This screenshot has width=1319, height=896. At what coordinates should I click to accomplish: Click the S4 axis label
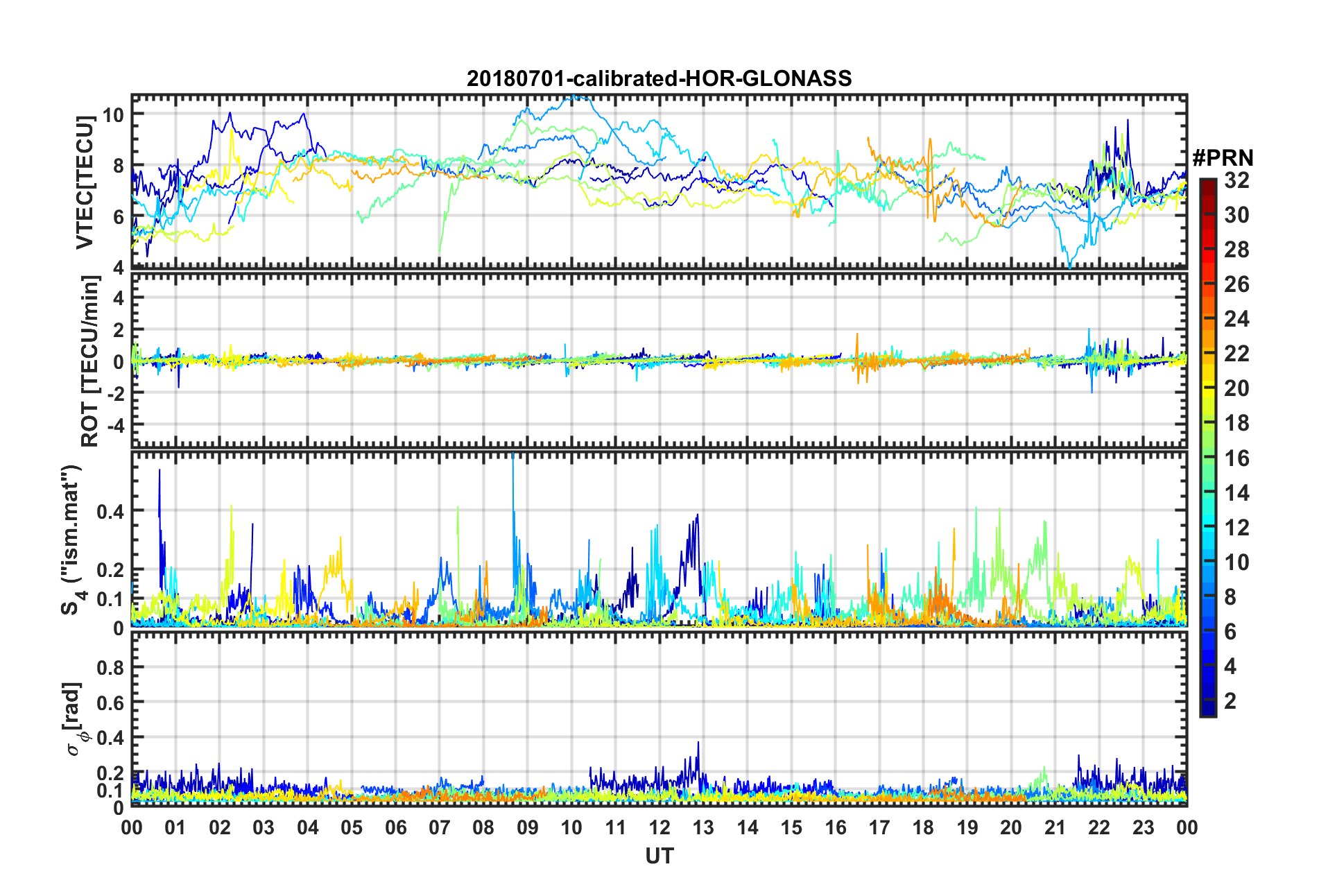tap(70, 540)
